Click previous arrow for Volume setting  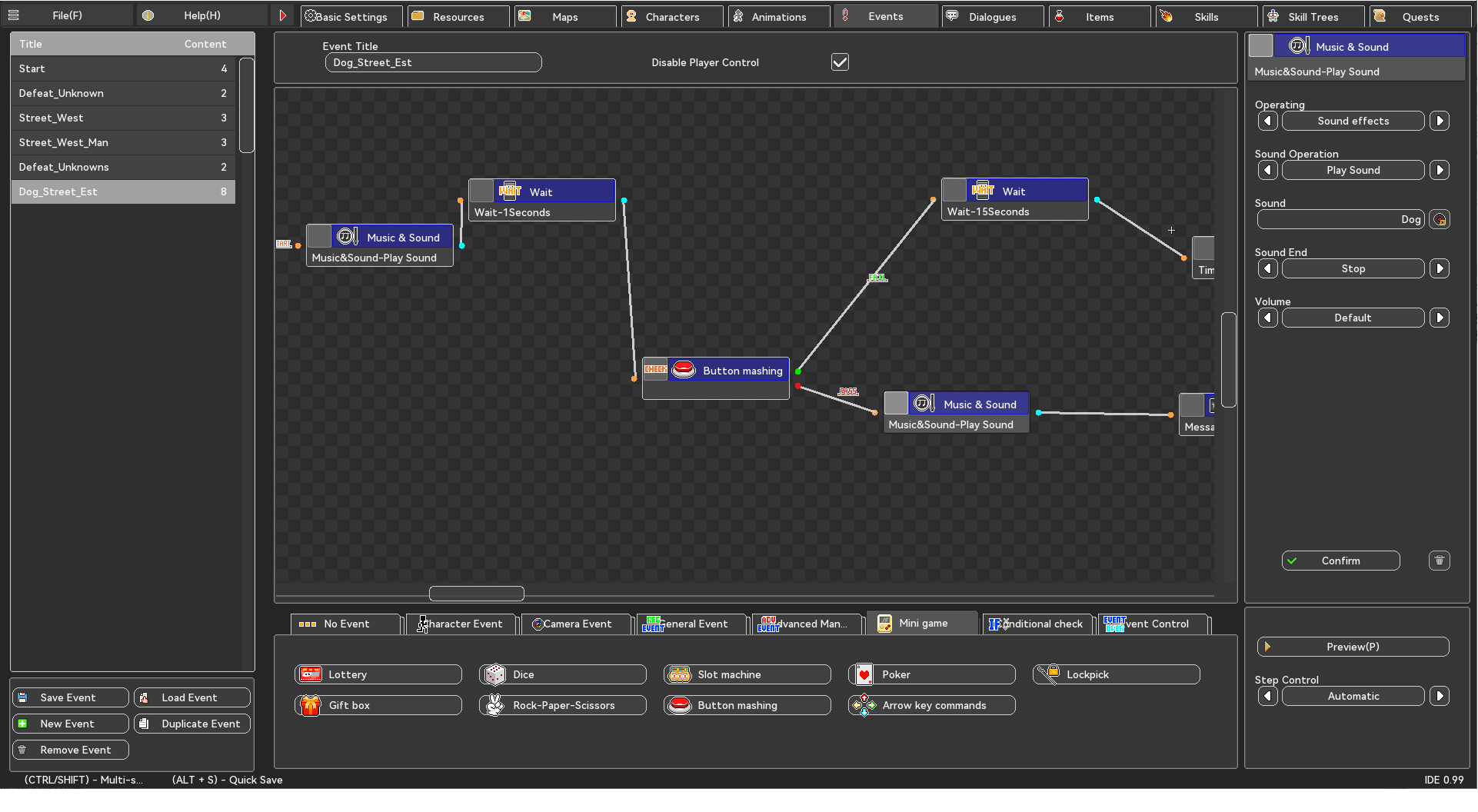[x=1268, y=318]
